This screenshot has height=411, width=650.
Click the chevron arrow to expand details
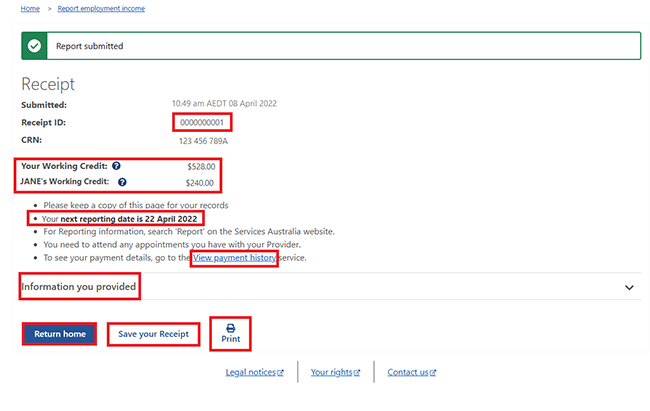(629, 288)
